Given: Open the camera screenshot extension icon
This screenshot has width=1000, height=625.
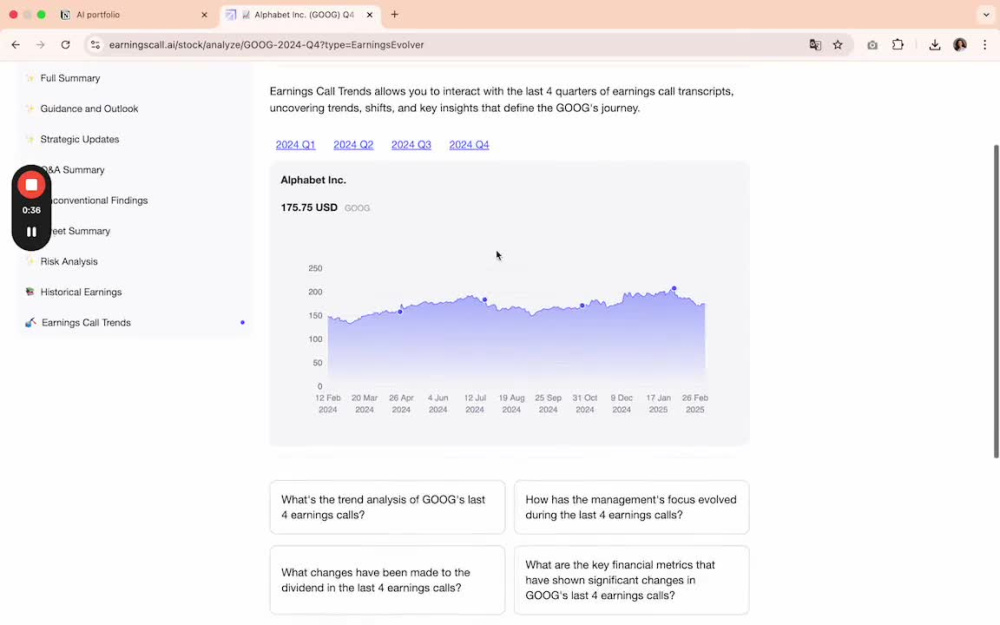Looking at the screenshot, I should (x=872, y=45).
